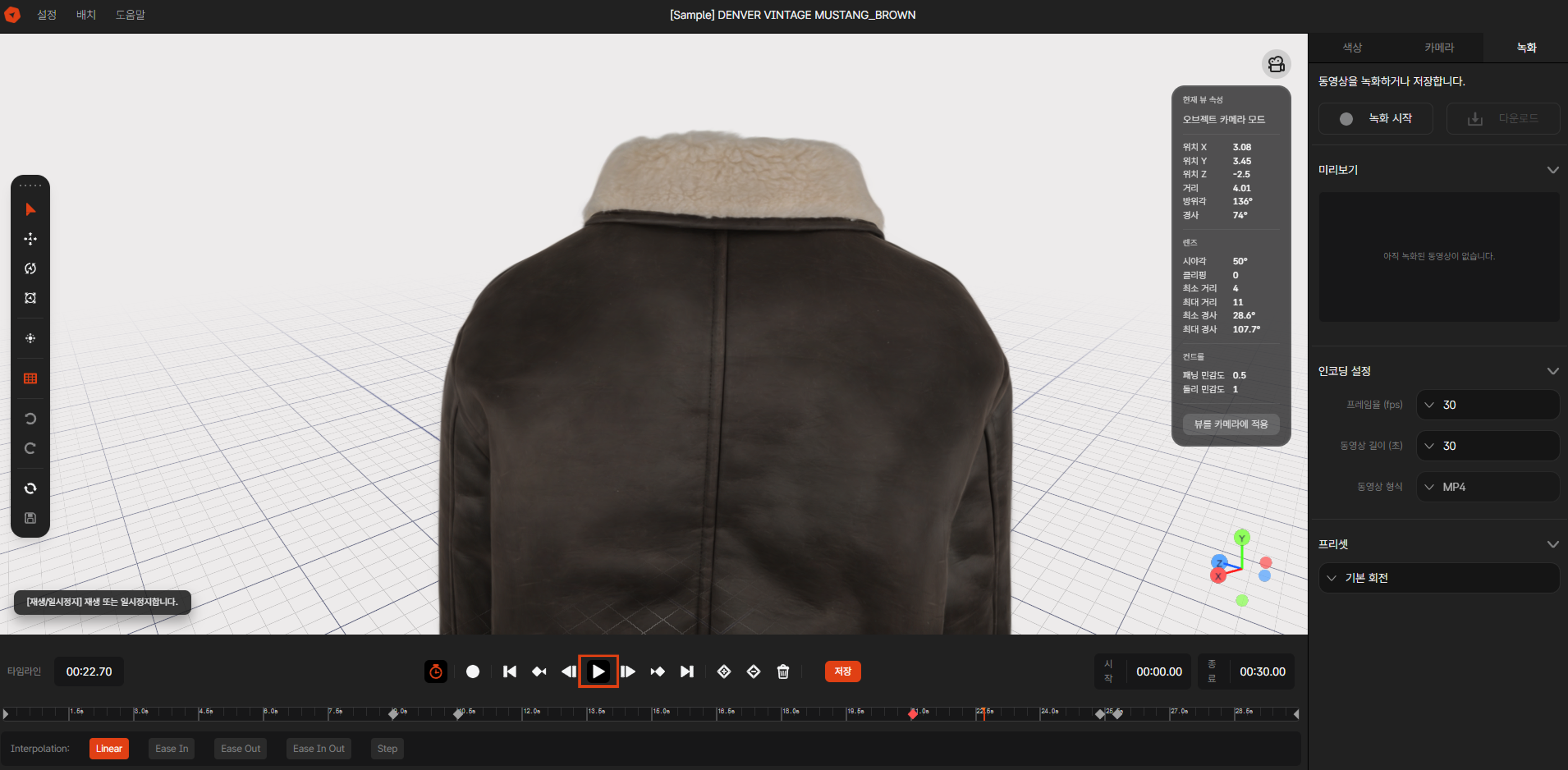Select the arrow selection tool
Viewport: 1568px width, 770px height.
point(30,210)
